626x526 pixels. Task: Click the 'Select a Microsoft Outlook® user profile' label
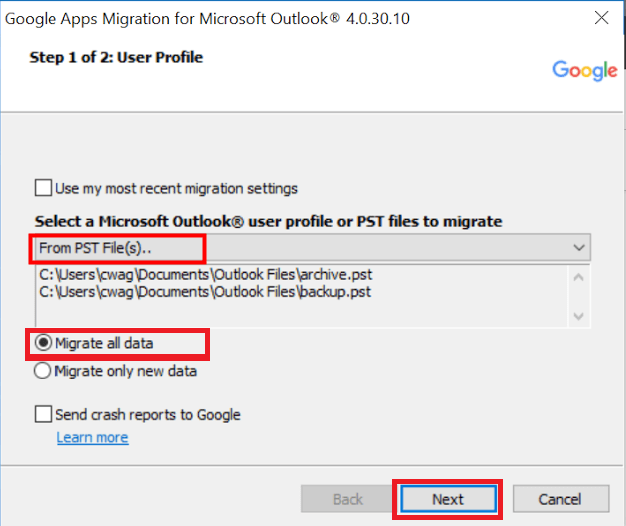click(268, 221)
